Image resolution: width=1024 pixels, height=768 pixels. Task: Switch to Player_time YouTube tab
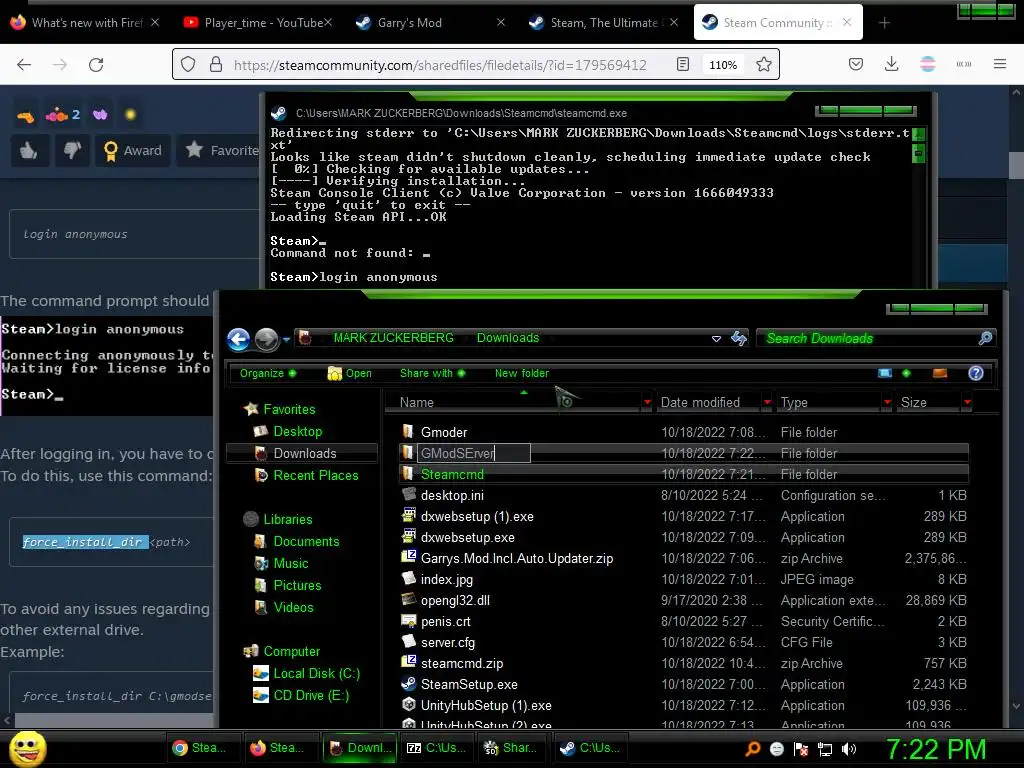click(258, 22)
